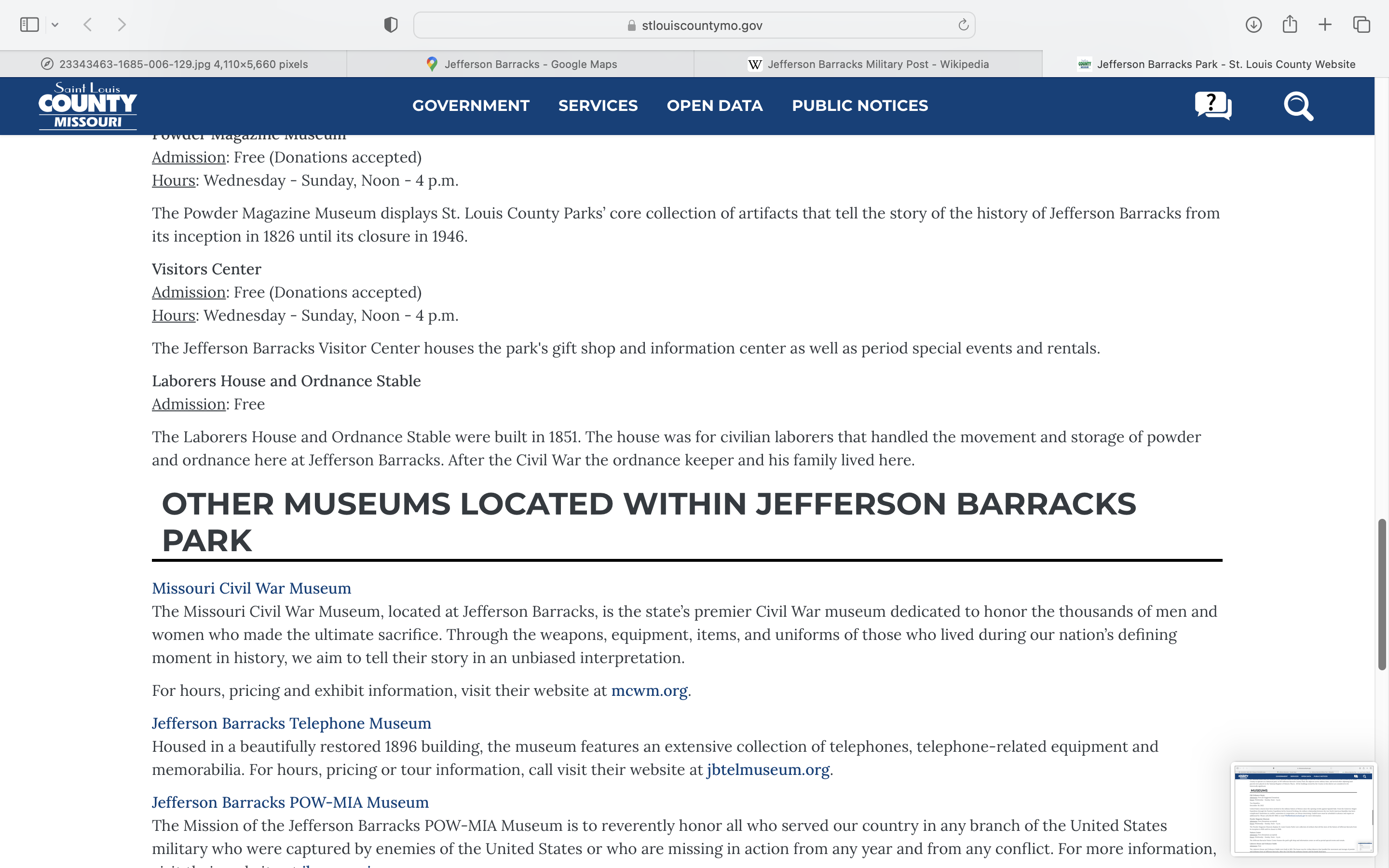The image size is (1389, 868).
Task: Open the jbtelmuseum.org link
Action: 768,770
